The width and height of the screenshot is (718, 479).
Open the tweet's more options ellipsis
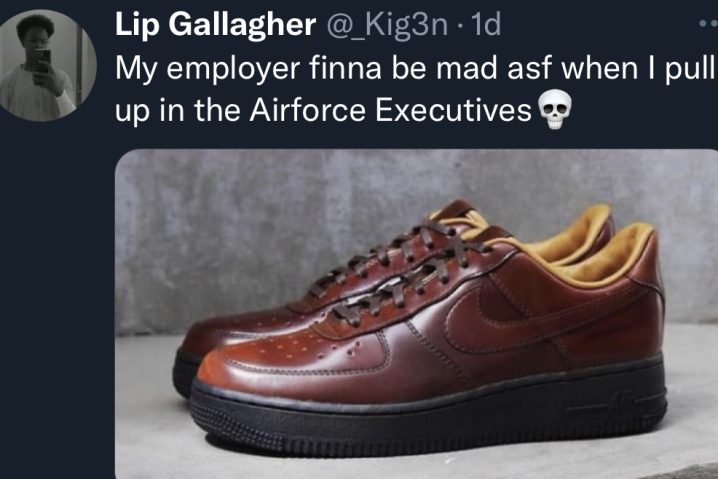709,24
